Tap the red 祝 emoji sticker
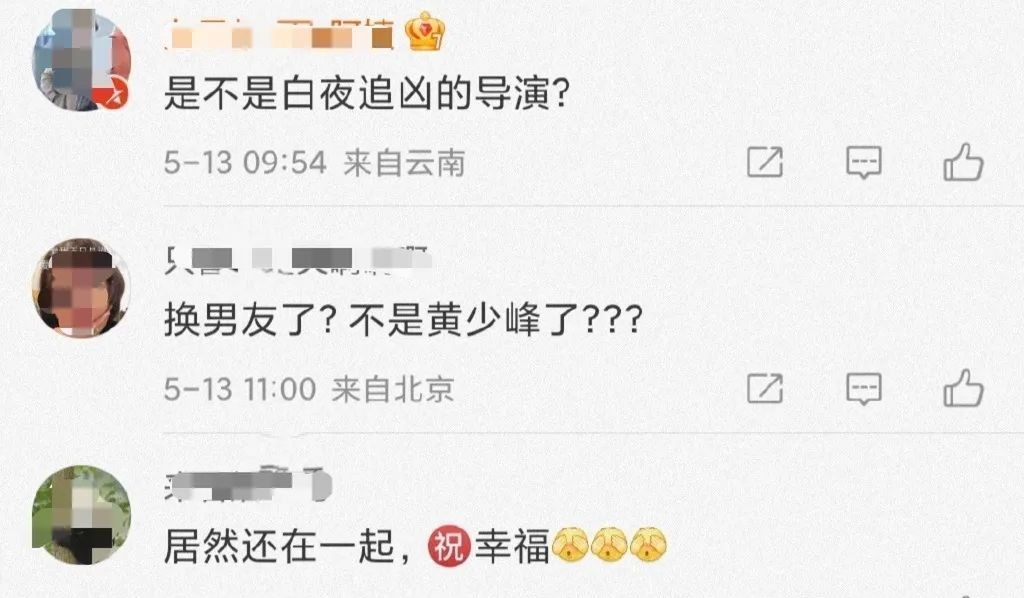 (x=449, y=546)
